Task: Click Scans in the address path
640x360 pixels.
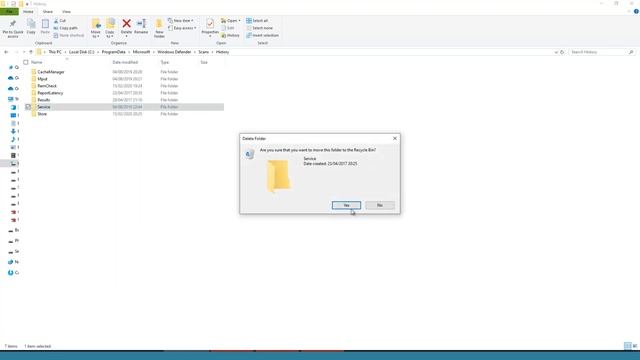Action: (x=203, y=52)
